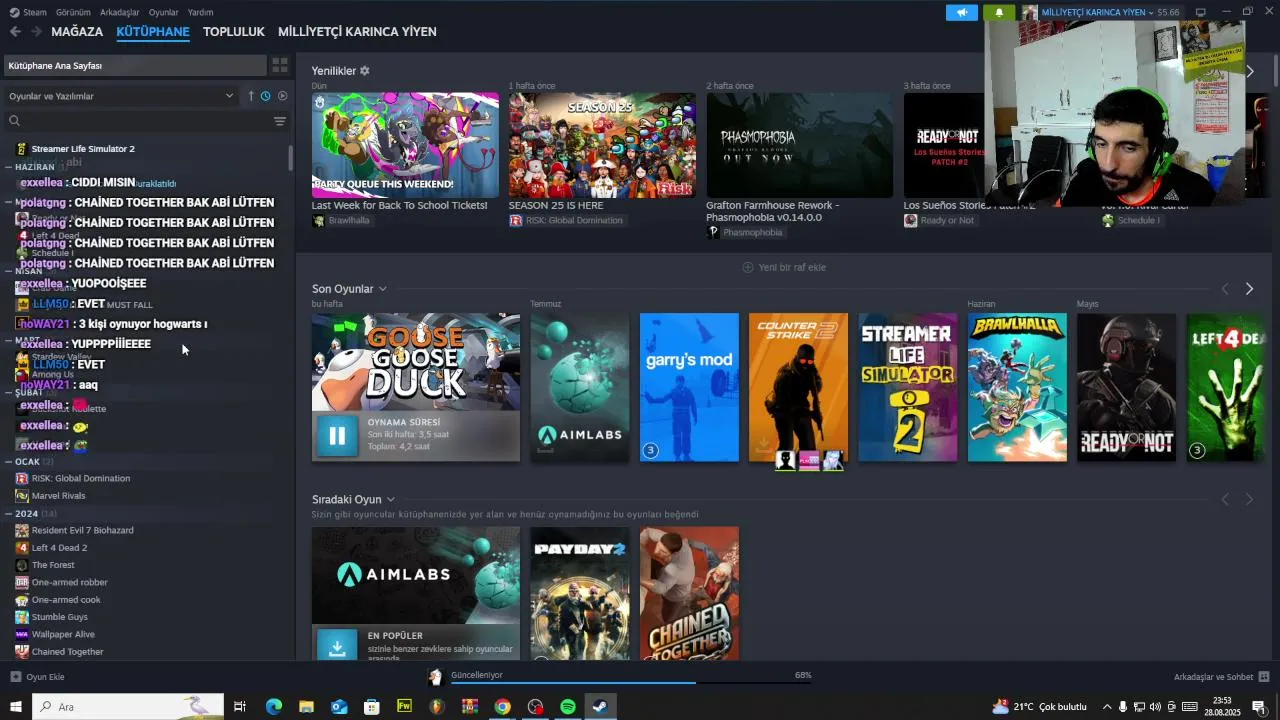Open the PAYDAY 2 game tile
Image resolution: width=1280 pixels, height=720 pixels.
[580, 592]
